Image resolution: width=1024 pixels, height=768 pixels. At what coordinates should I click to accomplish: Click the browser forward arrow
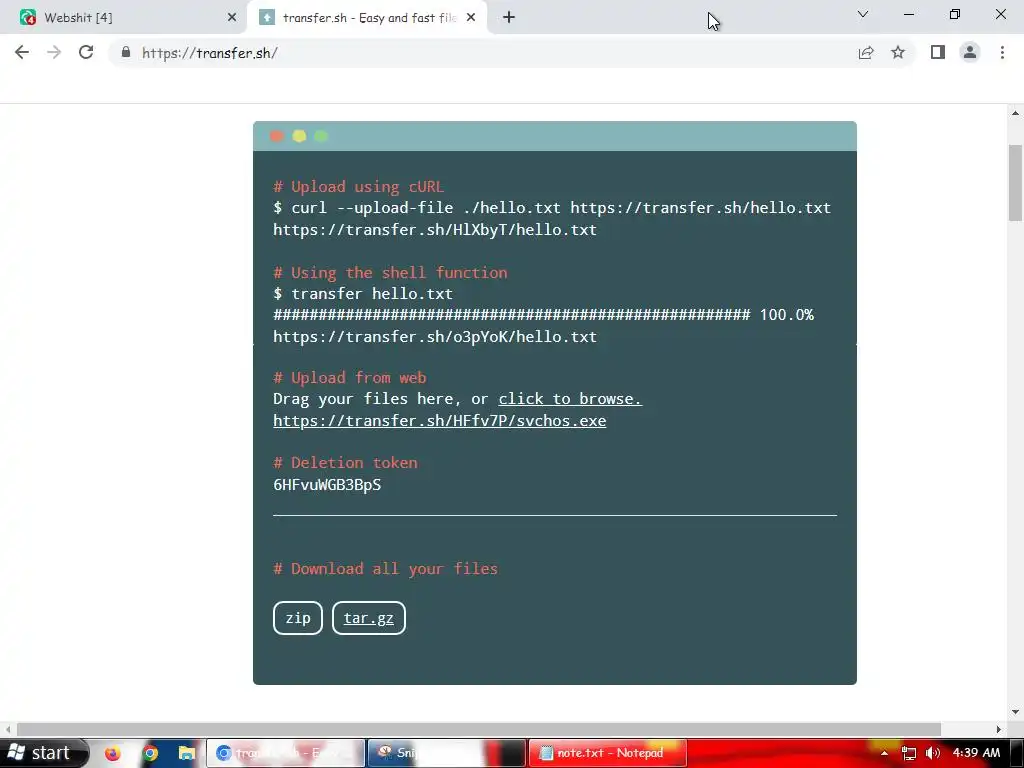tap(54, 52)
